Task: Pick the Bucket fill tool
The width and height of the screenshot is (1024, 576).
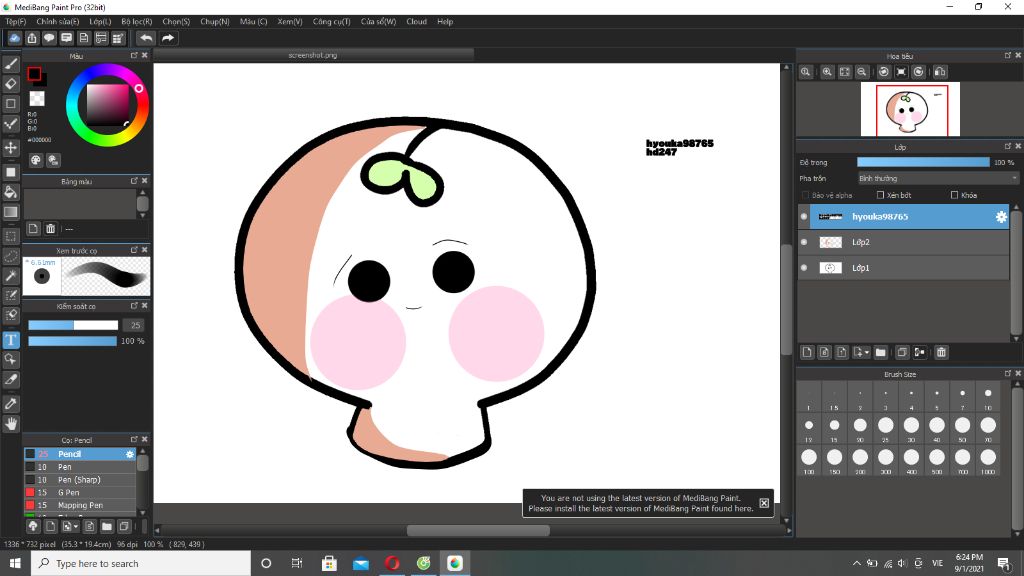Action: 11,192
